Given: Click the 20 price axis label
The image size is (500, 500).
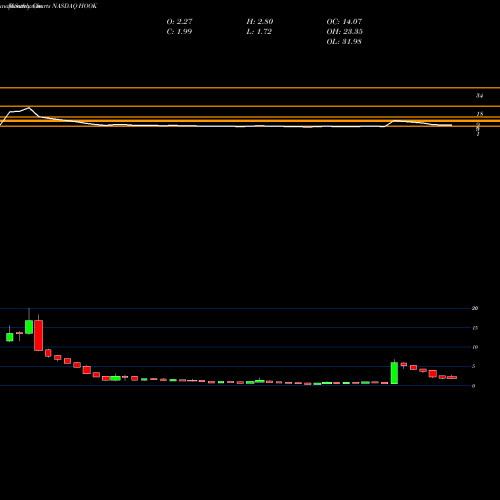Looking at the screenshot, I should [x=475, y=308].
